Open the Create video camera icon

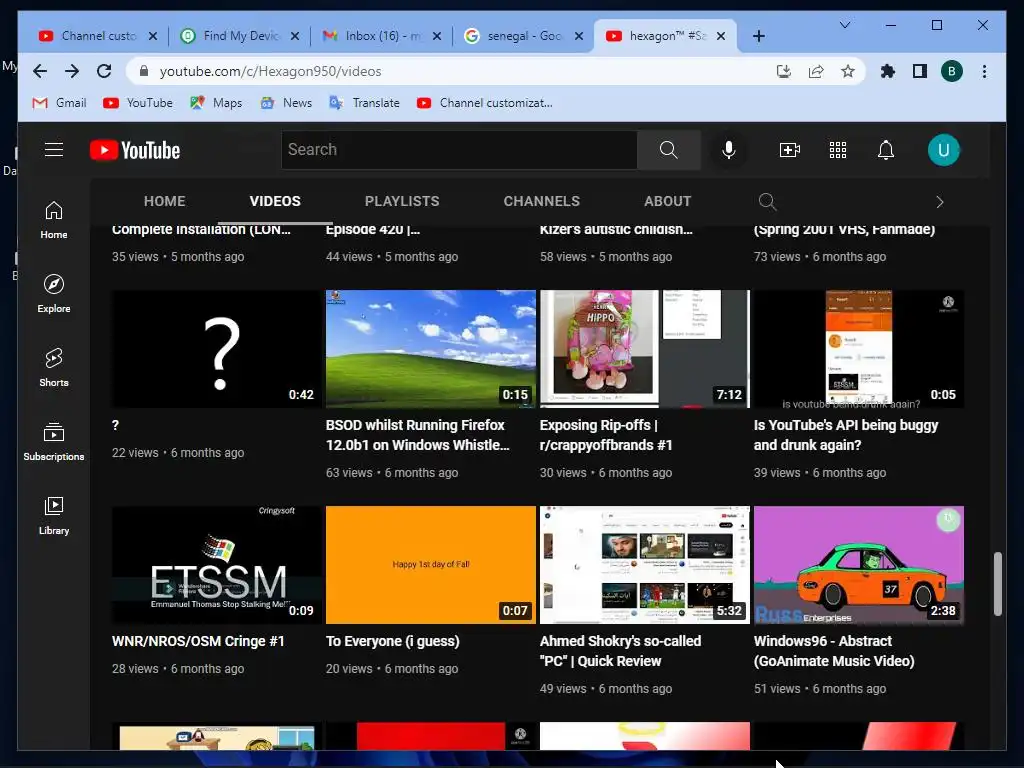pyautogui.click(x=790, y=150)
